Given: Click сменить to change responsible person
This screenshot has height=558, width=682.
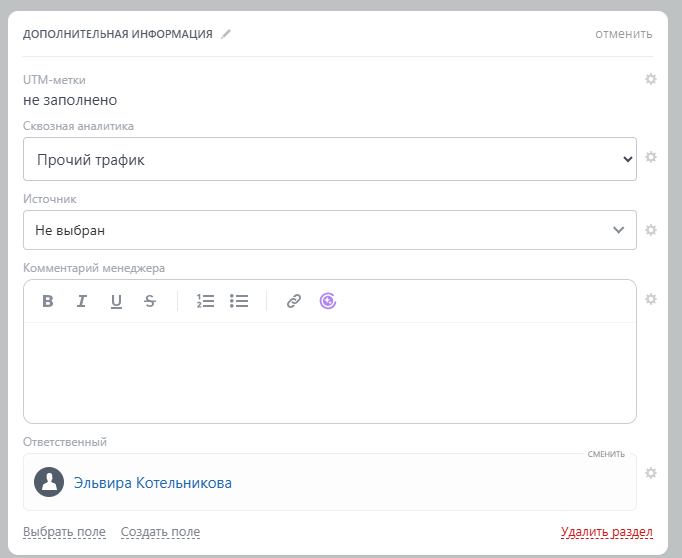Looking at the screenshot, I should (x=606, y=454).
